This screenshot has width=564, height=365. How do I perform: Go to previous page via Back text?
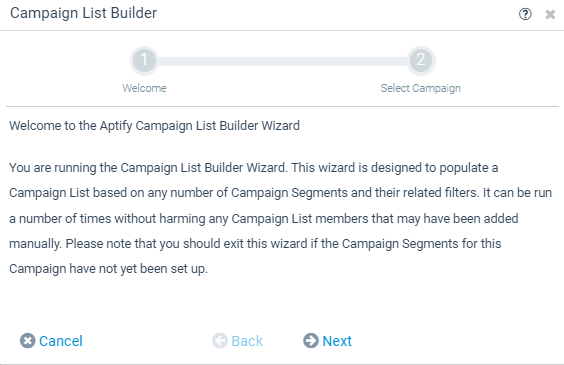point(247,341)
